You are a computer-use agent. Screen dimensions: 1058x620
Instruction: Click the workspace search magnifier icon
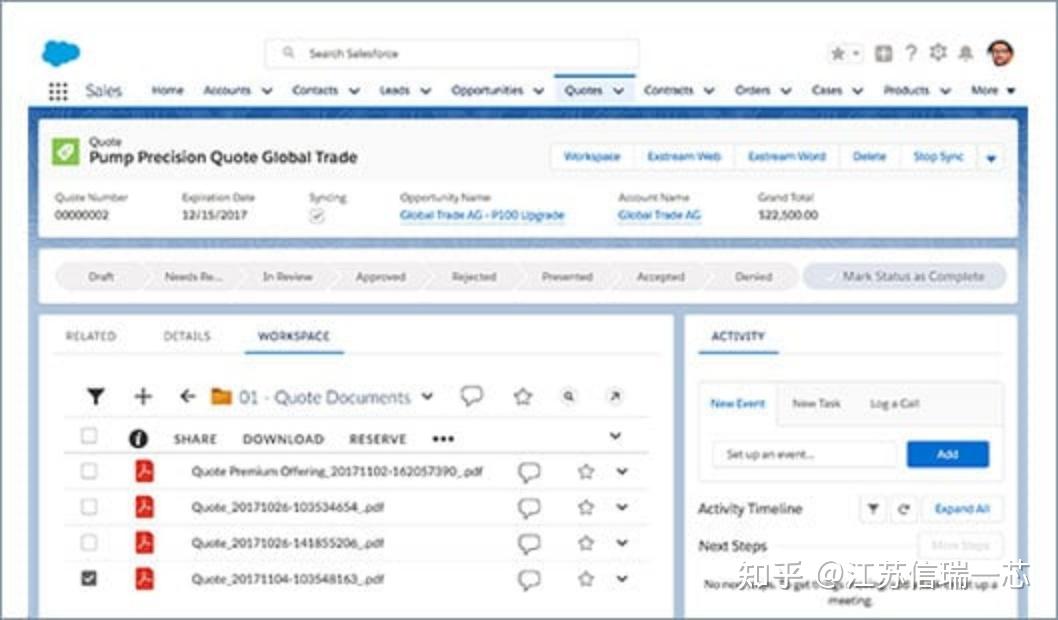click(569, 396)
